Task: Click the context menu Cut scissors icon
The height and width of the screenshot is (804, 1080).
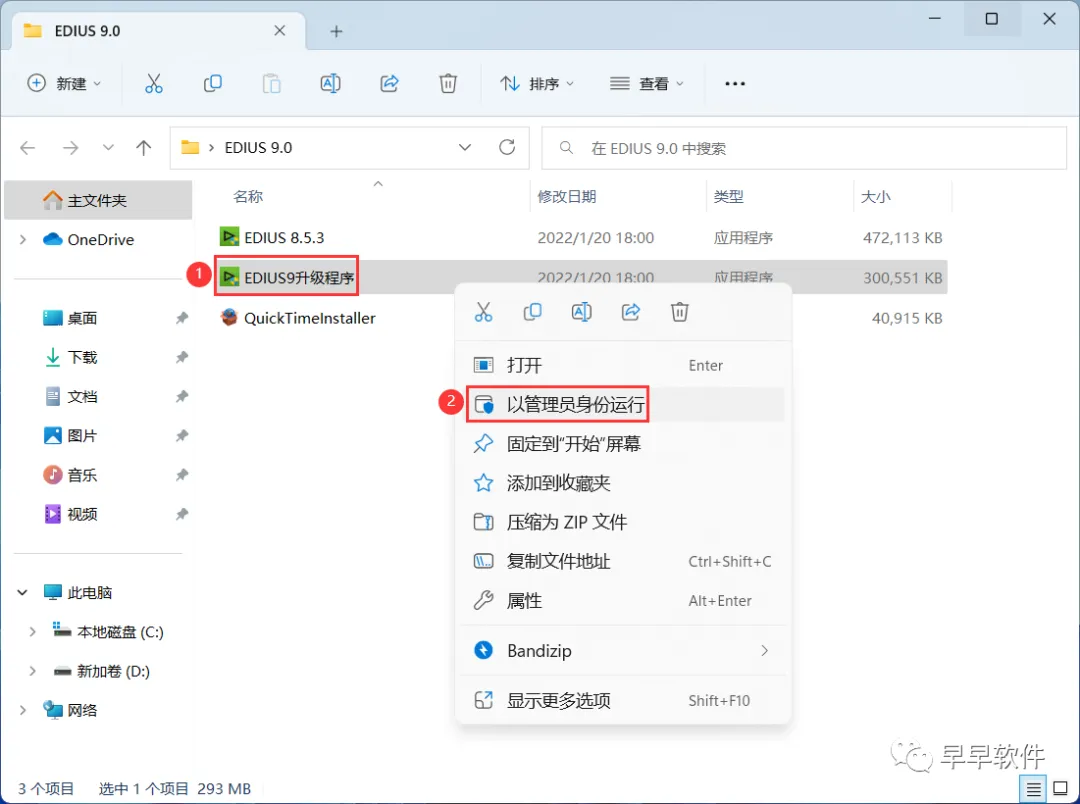Action: [484, 312]
